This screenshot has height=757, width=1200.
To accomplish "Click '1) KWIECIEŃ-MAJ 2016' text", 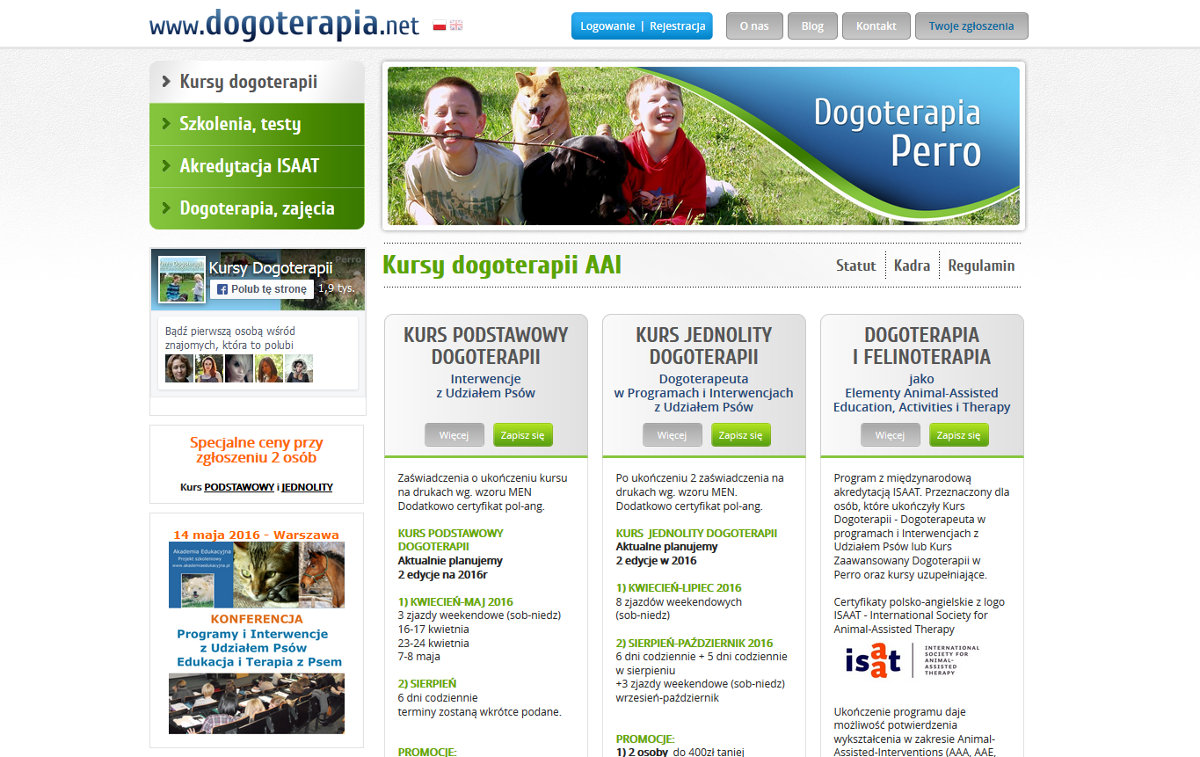I will tap(455, 602).
